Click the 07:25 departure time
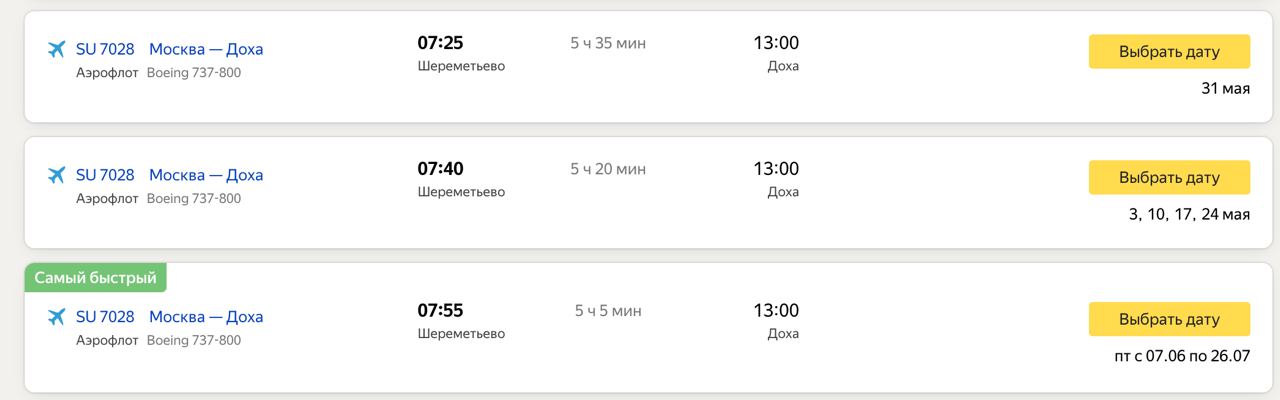This screenshot has height=400, width=1280. pos(440,43)
